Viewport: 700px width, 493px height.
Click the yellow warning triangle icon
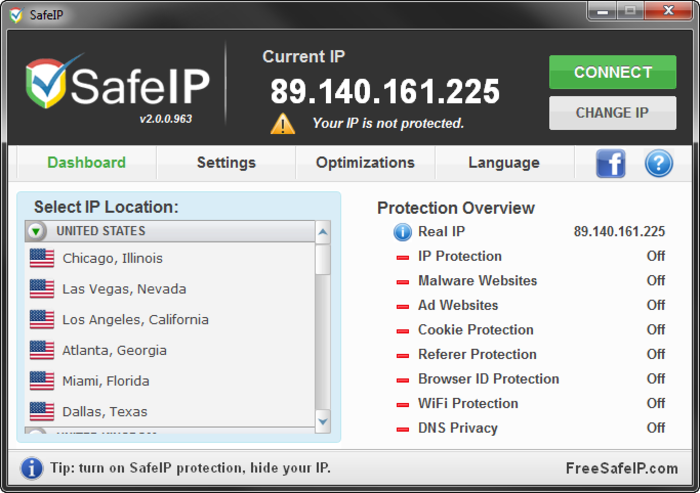tap(283, 124)
